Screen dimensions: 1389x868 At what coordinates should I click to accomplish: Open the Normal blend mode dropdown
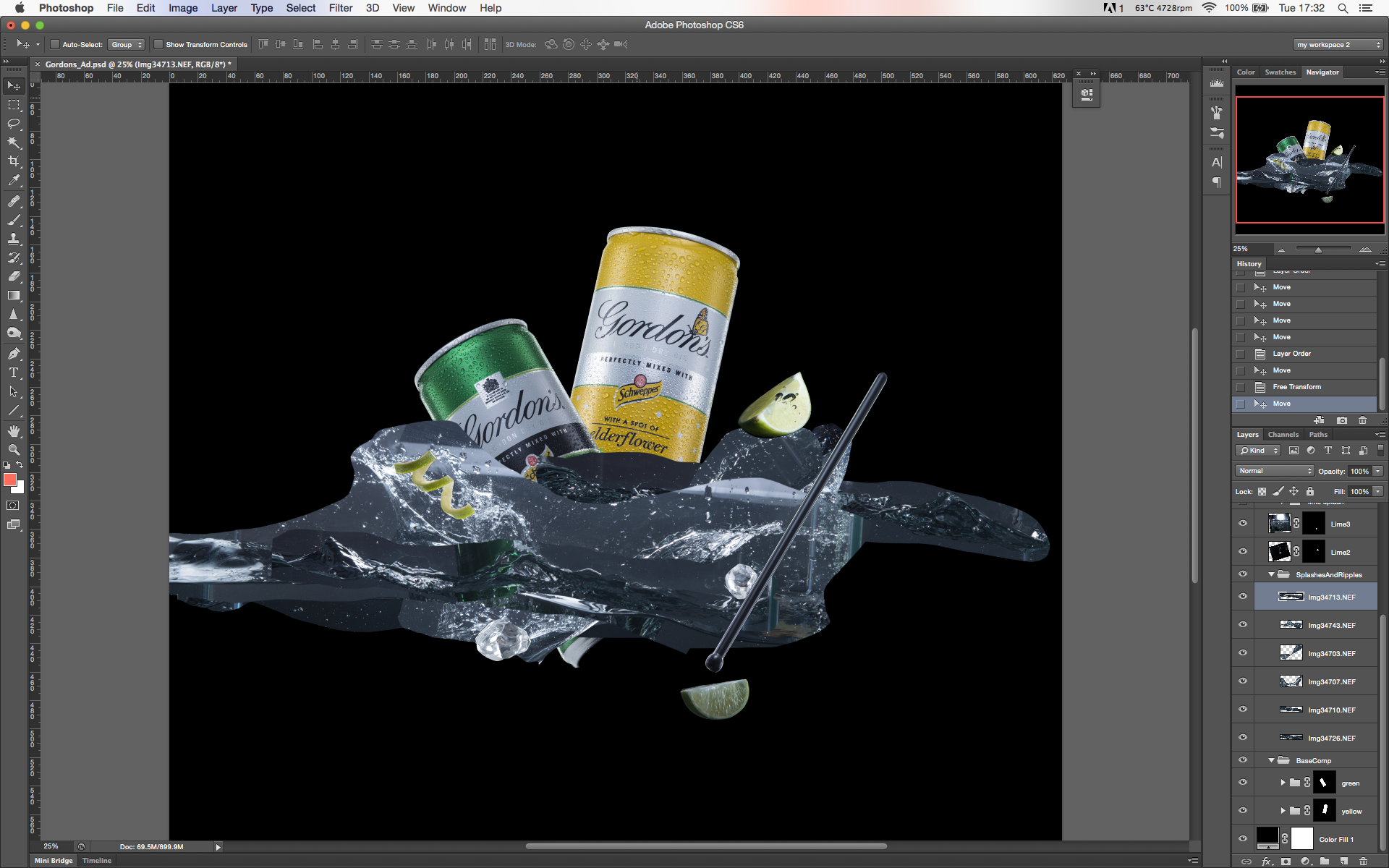pos(1275,471)
